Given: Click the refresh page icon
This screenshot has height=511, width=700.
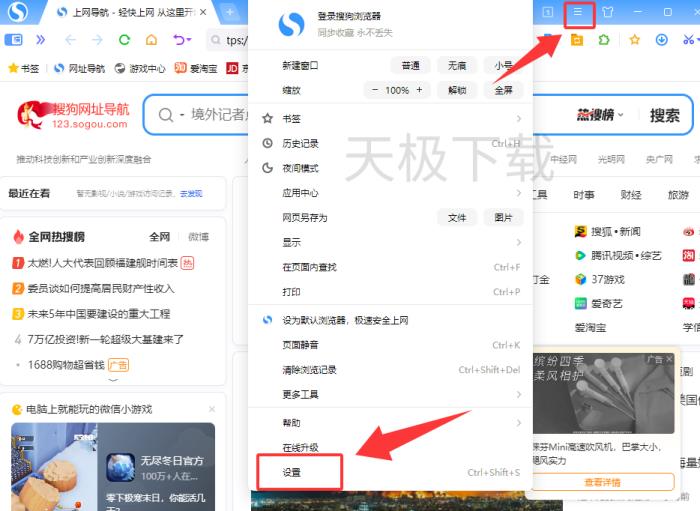Looking at the screenshot, I should (124, 40).
